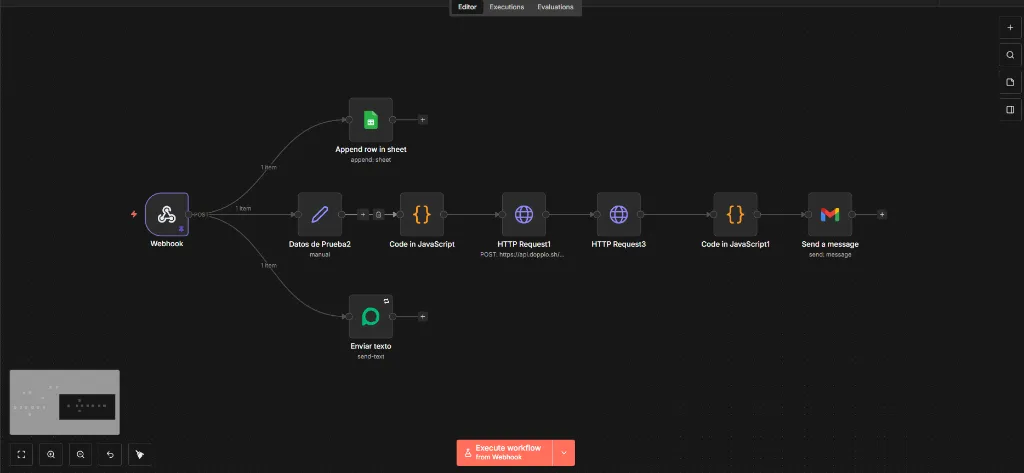Click the 'append: sheet' subtitle
The width and height of the screenshot is (1024, 473).
[x=371, y=160]
